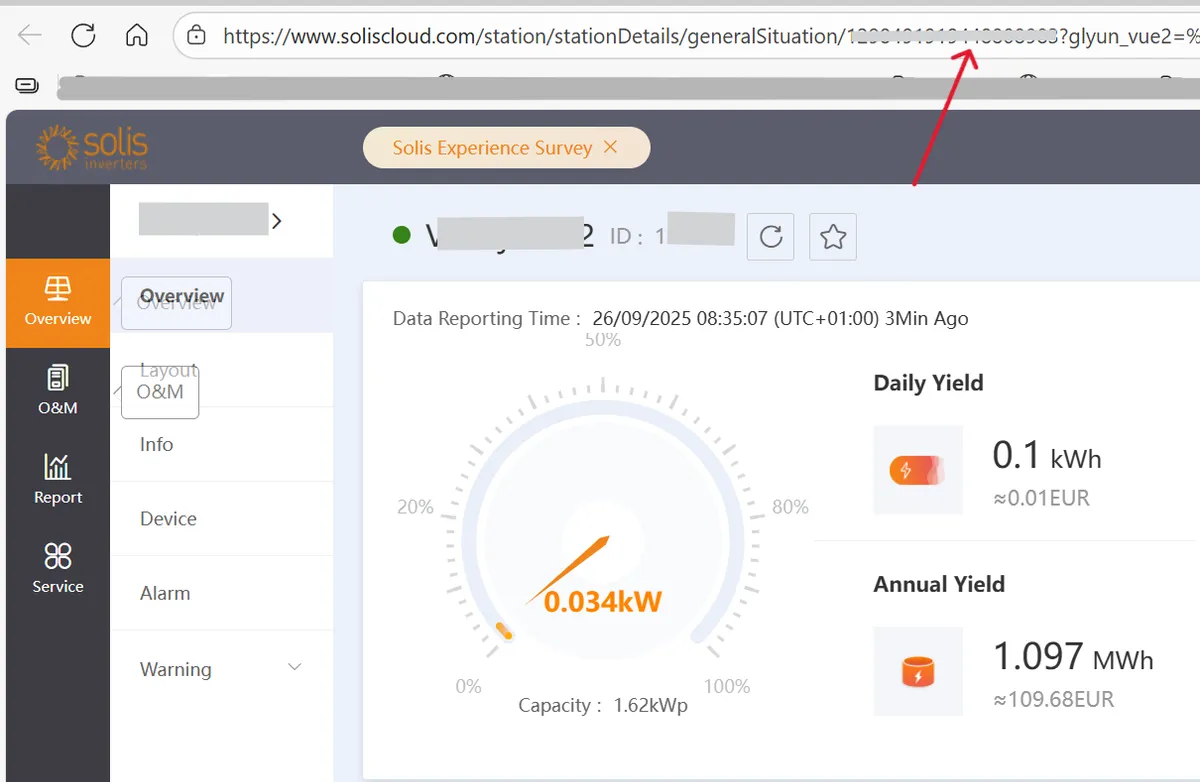Click the ≈109.68EUR annual earnings value
The image size is (1200, 782).
pos(1054,700)
